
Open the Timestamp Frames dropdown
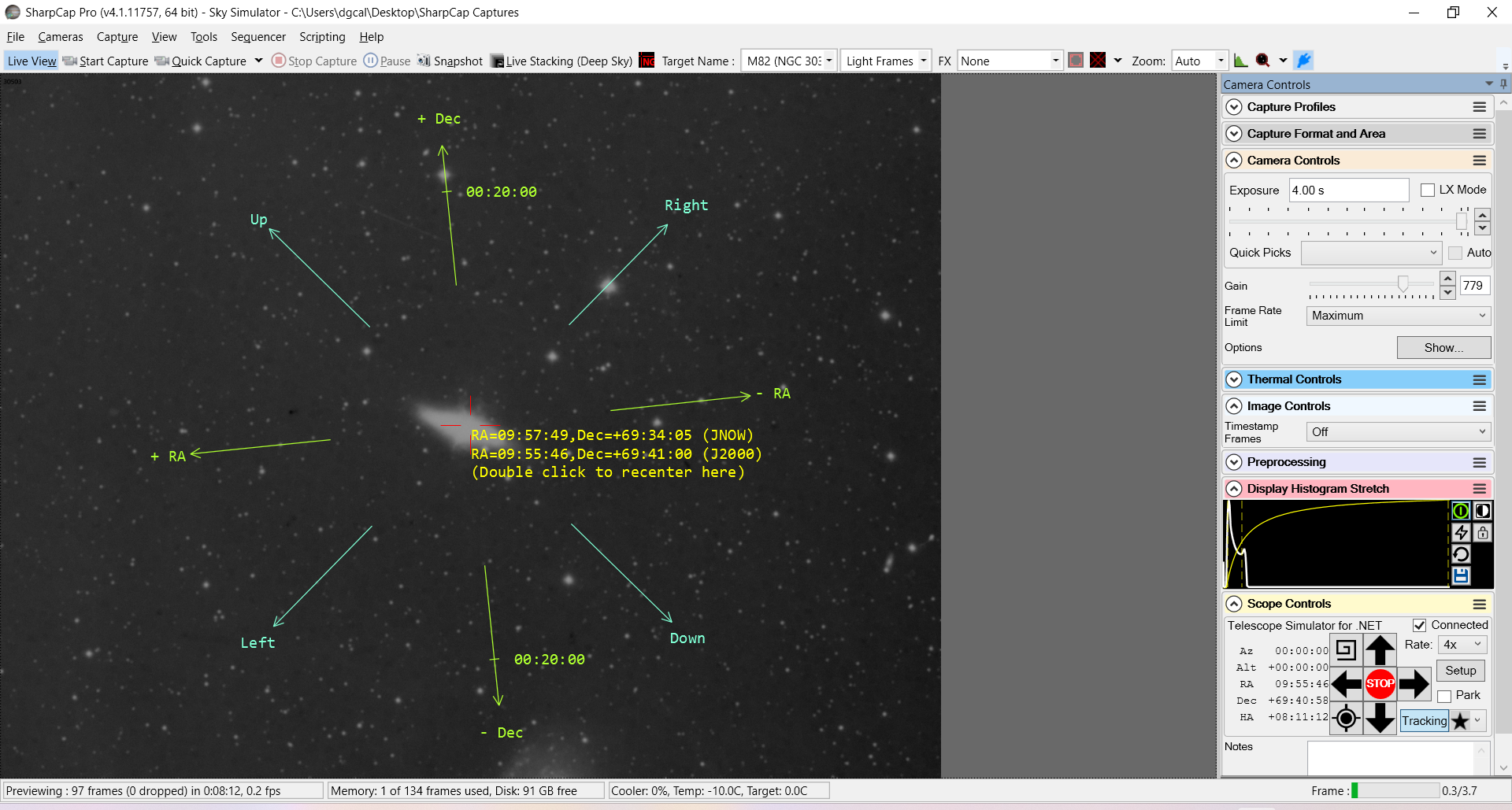[1399, 431]
